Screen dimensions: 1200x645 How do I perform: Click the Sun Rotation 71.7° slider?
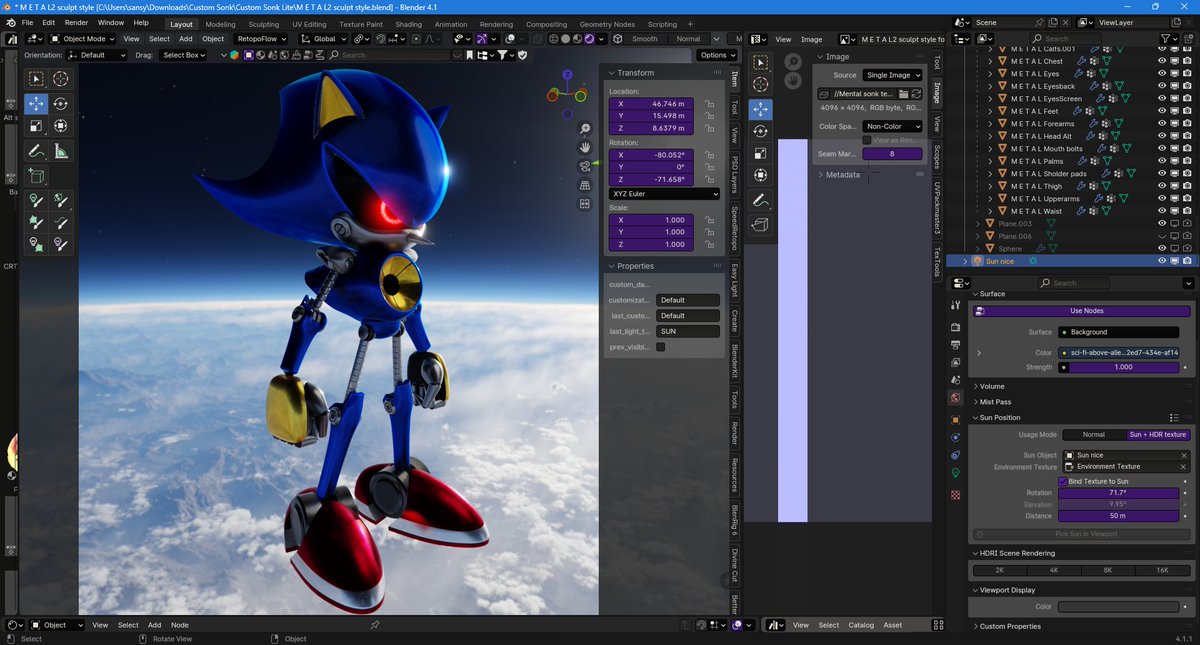1118,493
